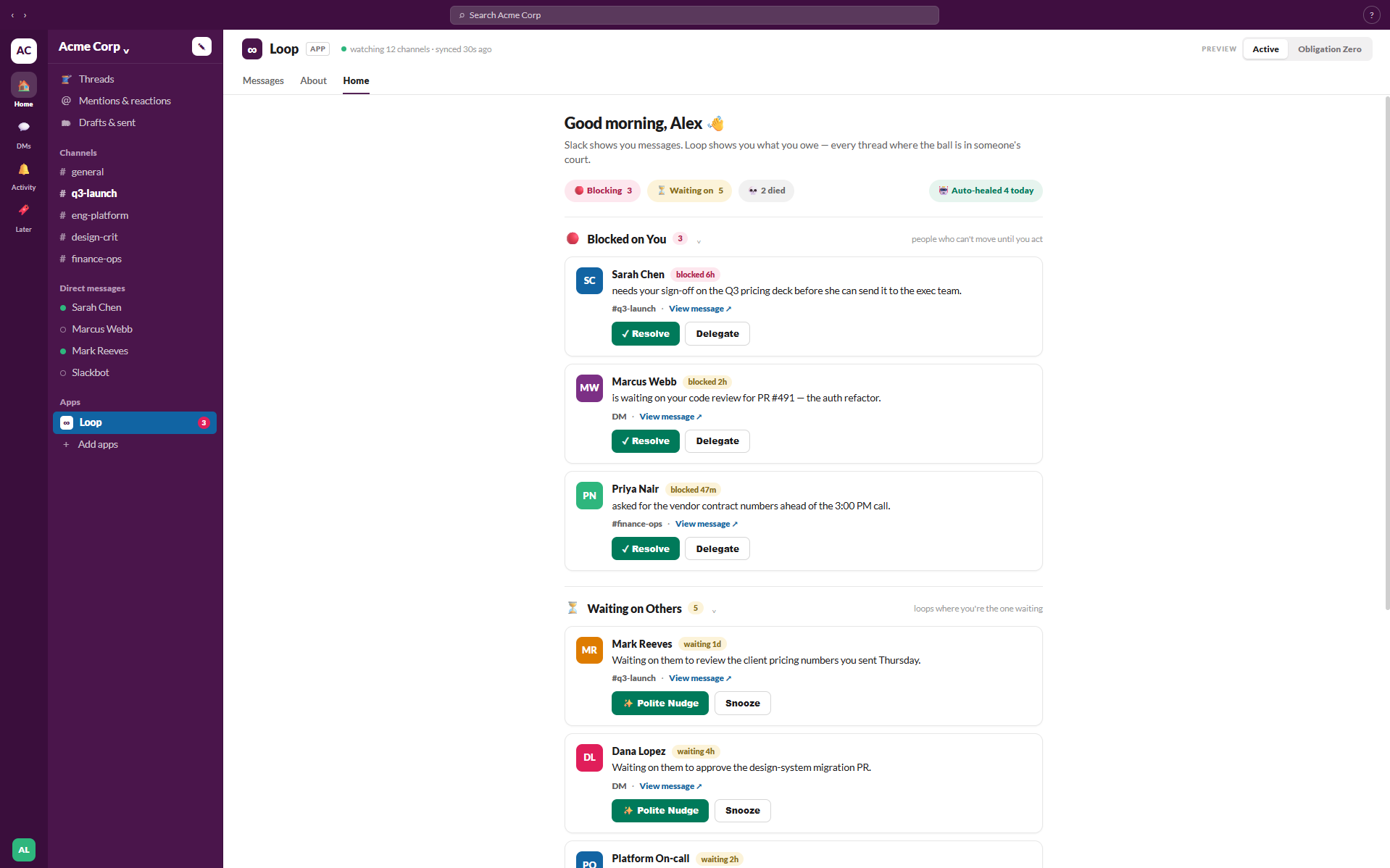
Task: Open the #design-crit channel
Action: coord(135,237)
